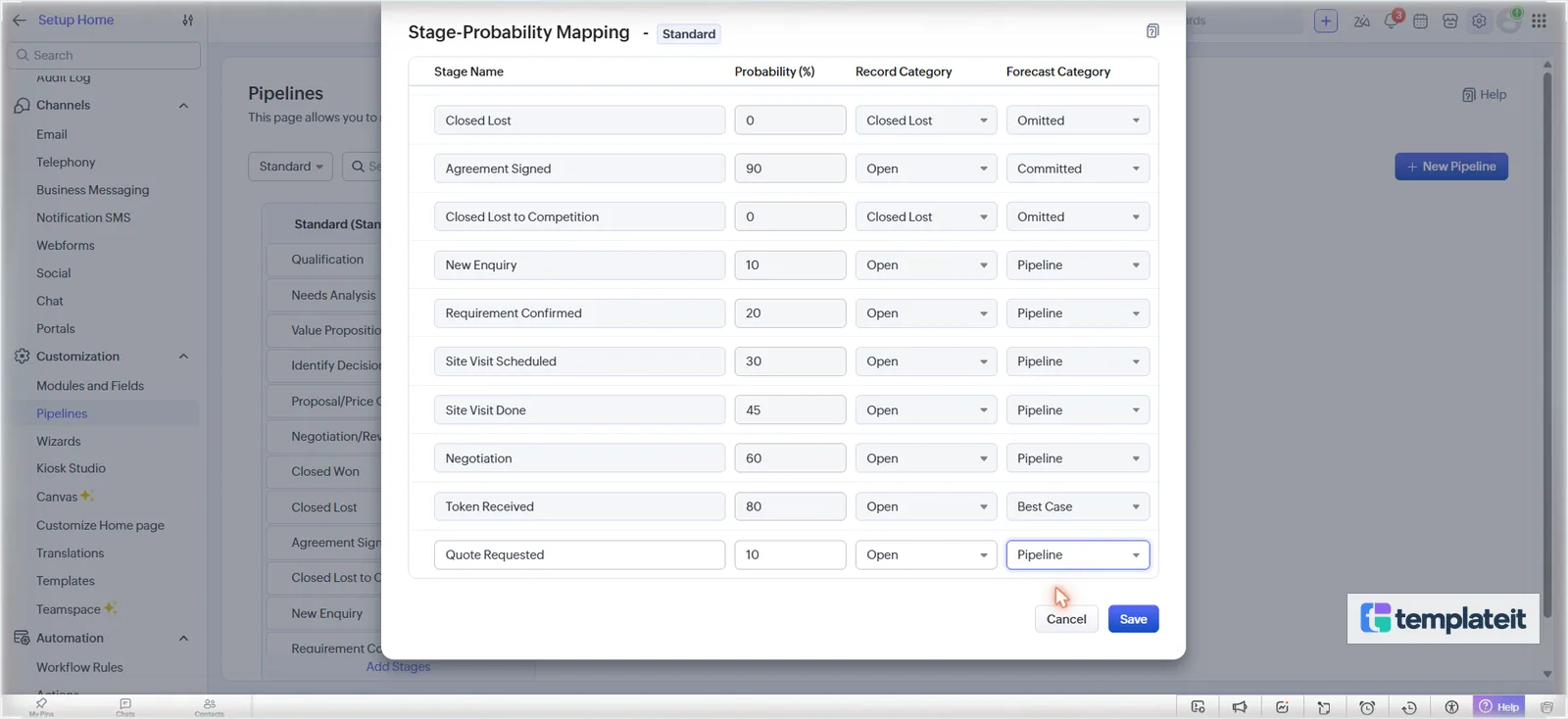The image size is (1568, 719).
Task: Click the Help link on Pipelines page
Action: point(1484,95)
